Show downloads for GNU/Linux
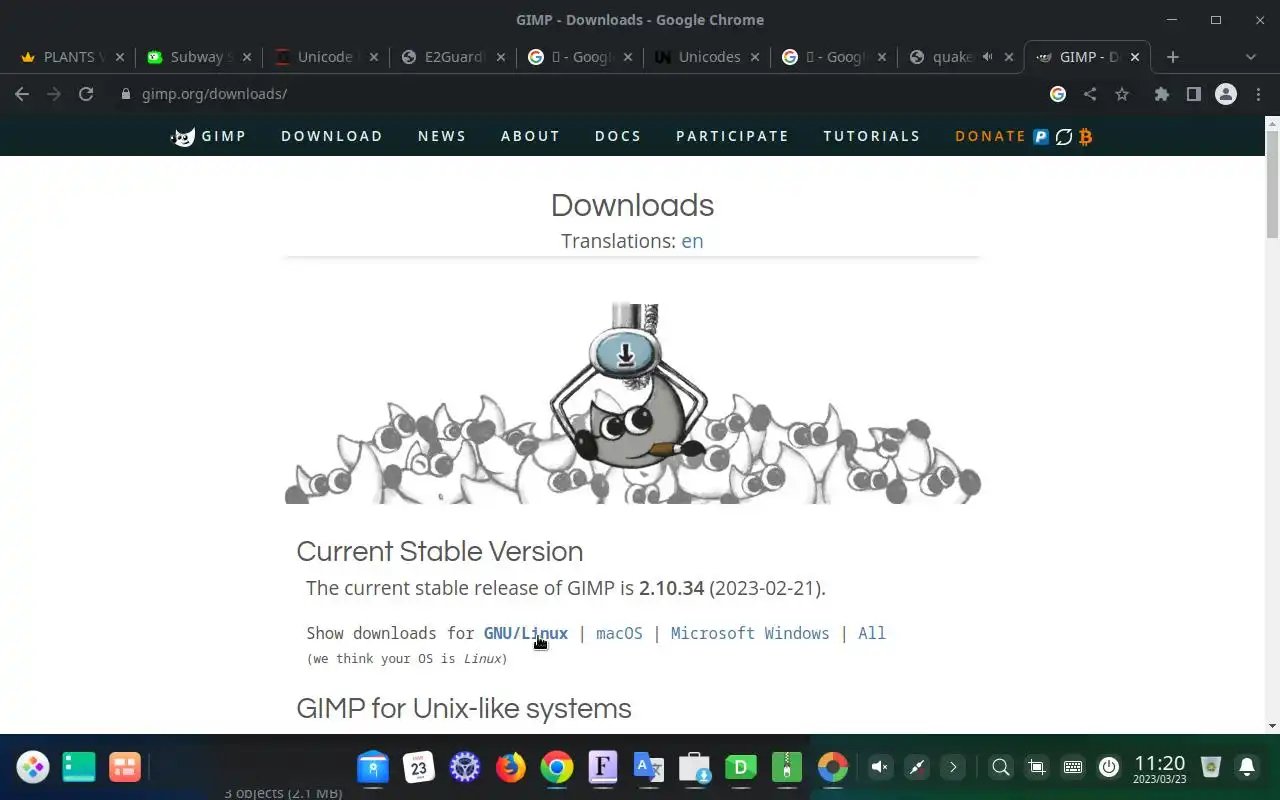Viewport: 1280px width, 800px height. pyautogui.click(x=526, y=633)
